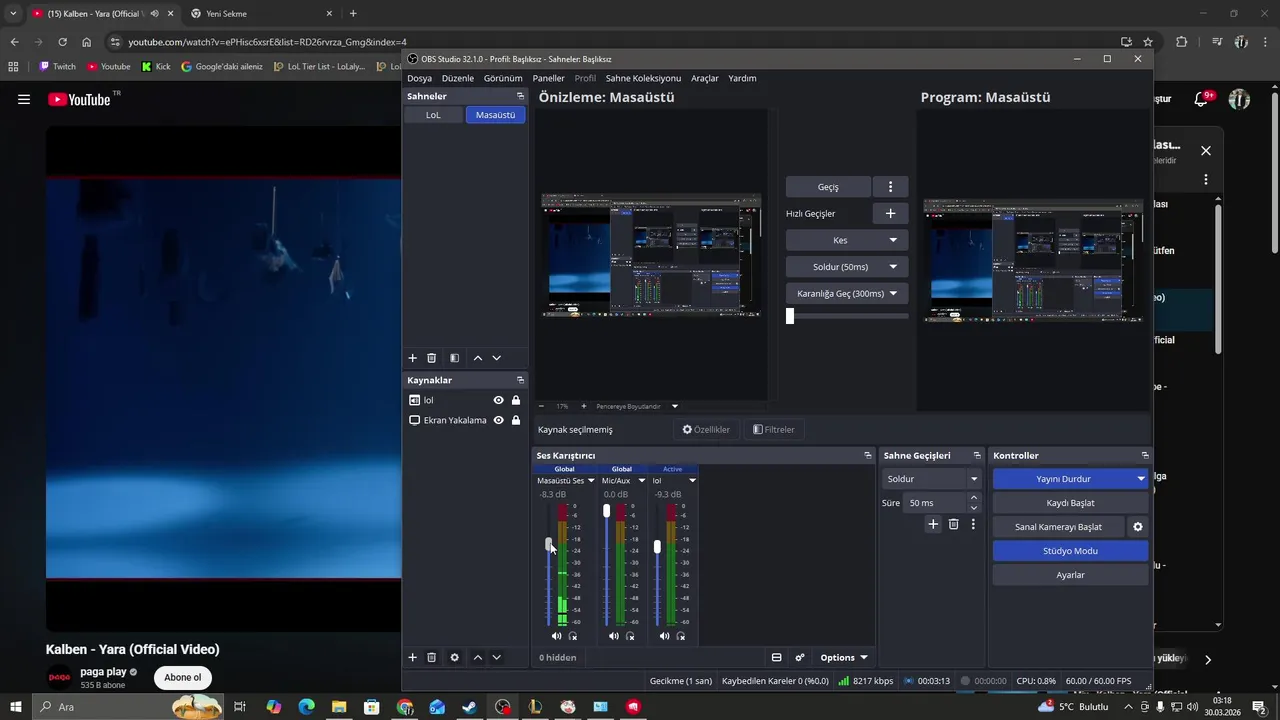Open the Dosya menu
1280x720 pixels.
click(x=420, y=78)
